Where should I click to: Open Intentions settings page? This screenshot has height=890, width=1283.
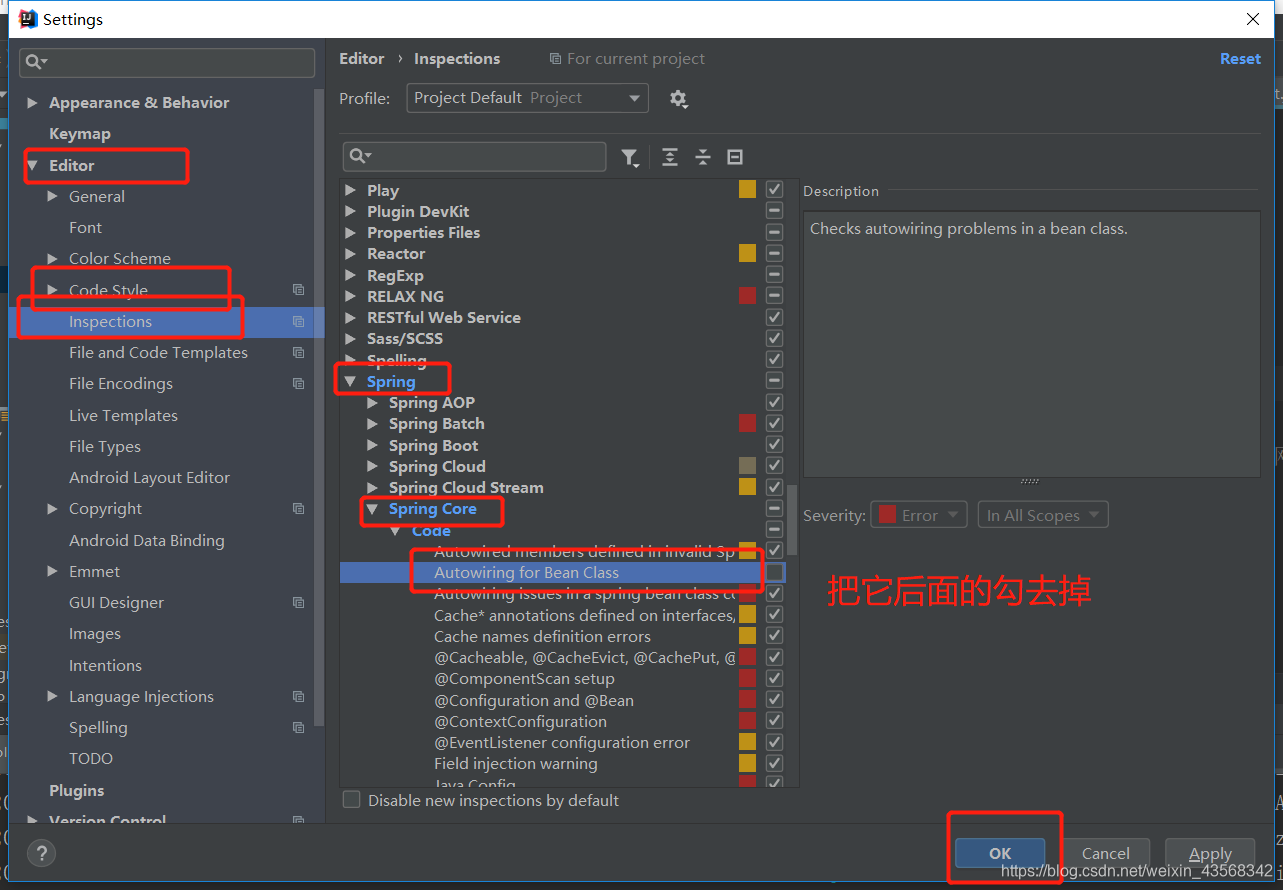coord(105,665)
